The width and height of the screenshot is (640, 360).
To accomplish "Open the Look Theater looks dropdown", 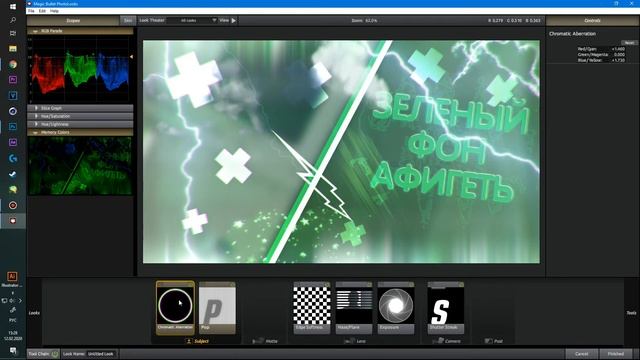I will pyautogui.click(x=193, y=20).
